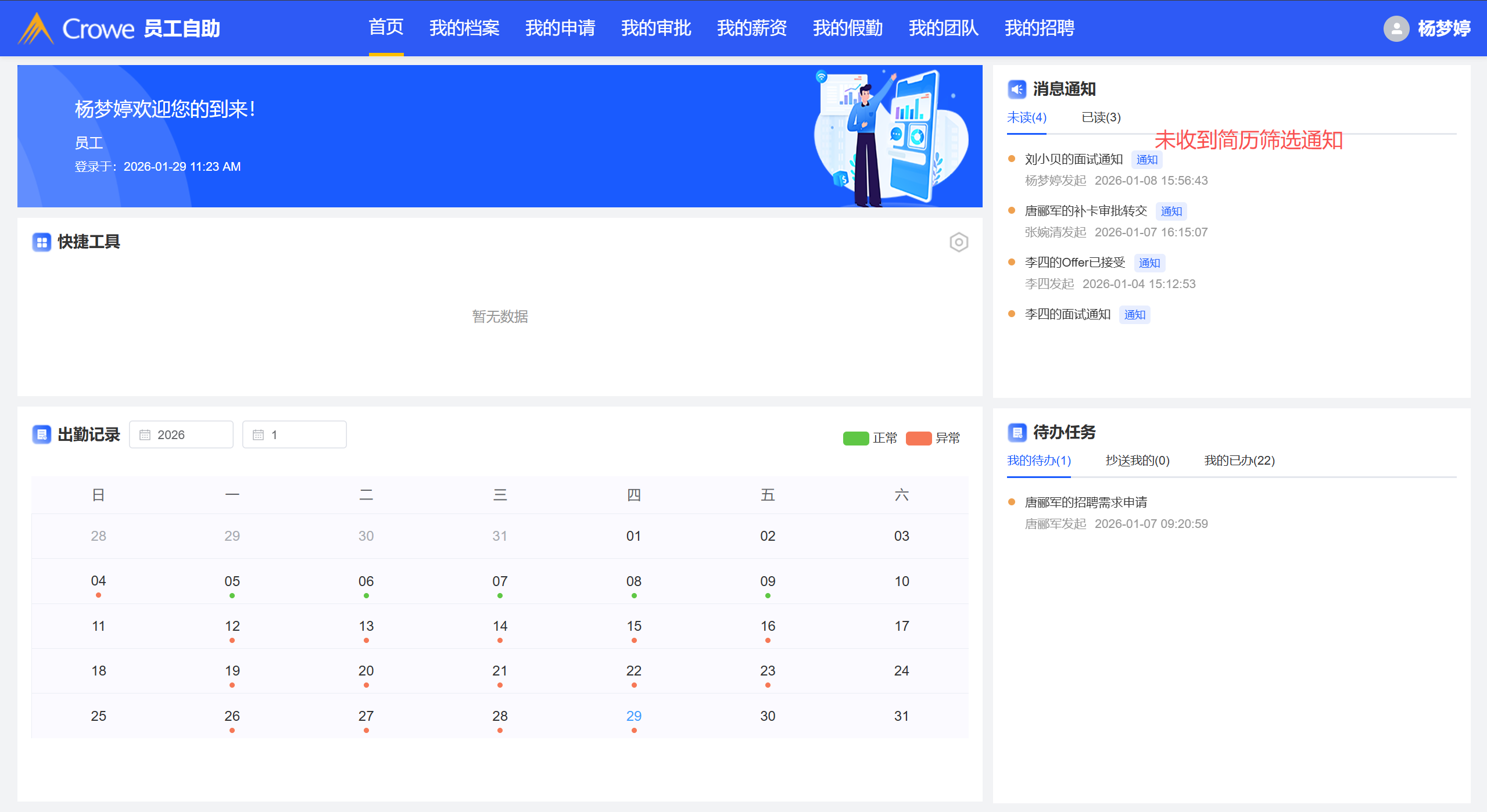
Task: Switch to 我的已办(22) tab
Action: [1239, 461]
